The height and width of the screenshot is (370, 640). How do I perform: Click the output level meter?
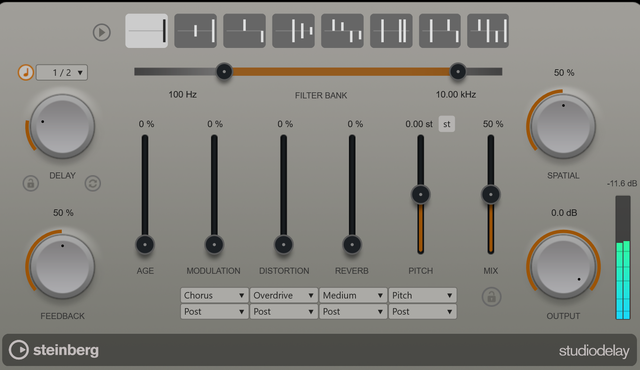[623, 257]
